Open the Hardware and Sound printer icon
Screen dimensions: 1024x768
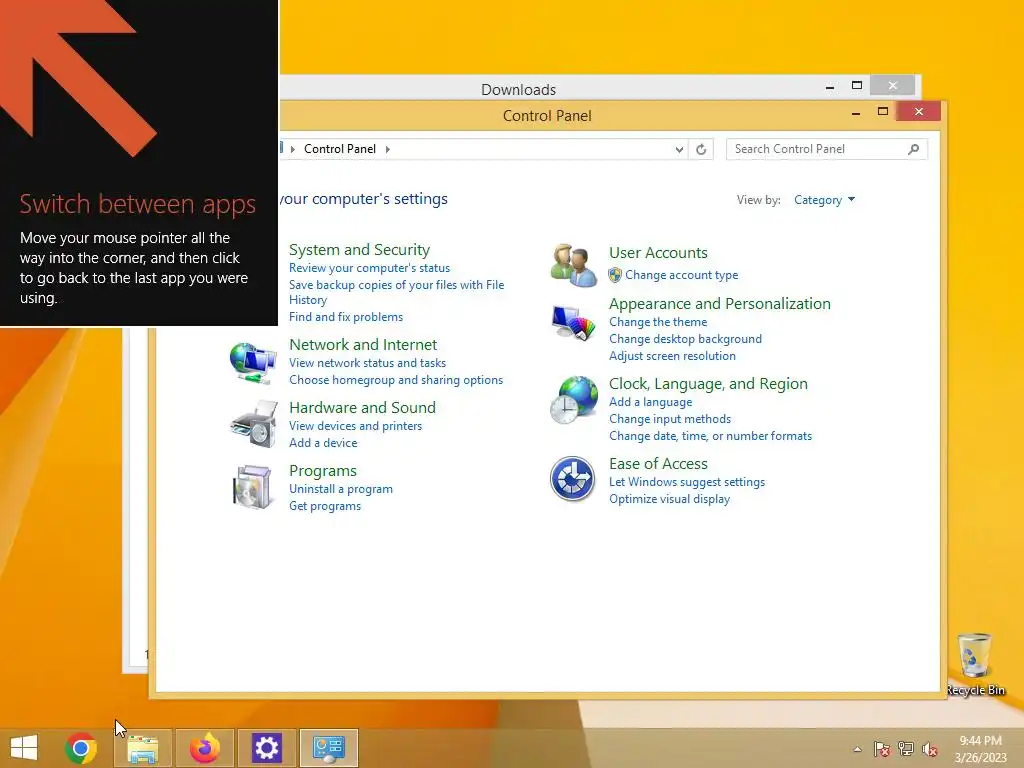pyautogui.click(x=254, y=424)
